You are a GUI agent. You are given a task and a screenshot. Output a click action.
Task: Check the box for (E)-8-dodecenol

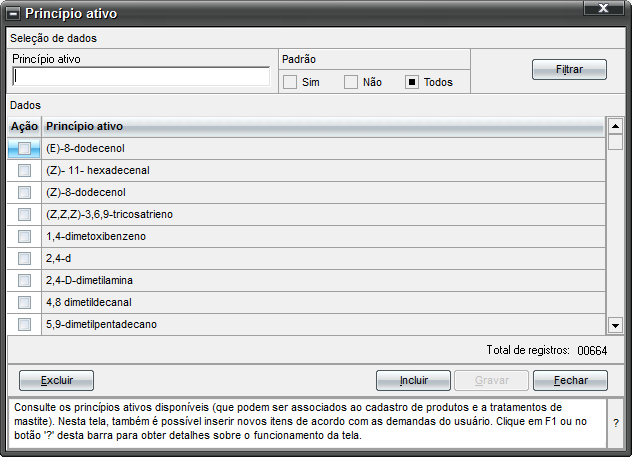(x=24, y=149)
